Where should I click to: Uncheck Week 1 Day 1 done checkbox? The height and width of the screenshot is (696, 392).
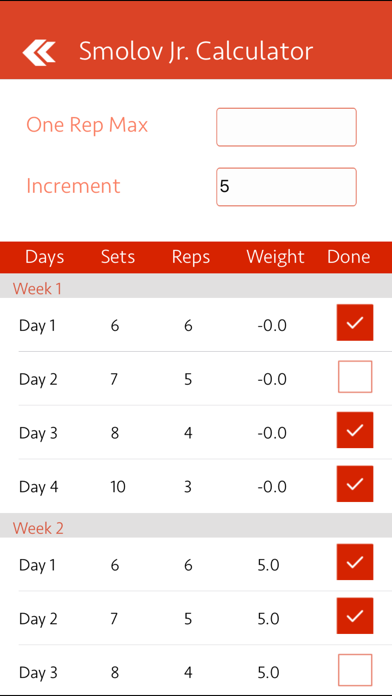pyautogui.click(x=355, y=322)
